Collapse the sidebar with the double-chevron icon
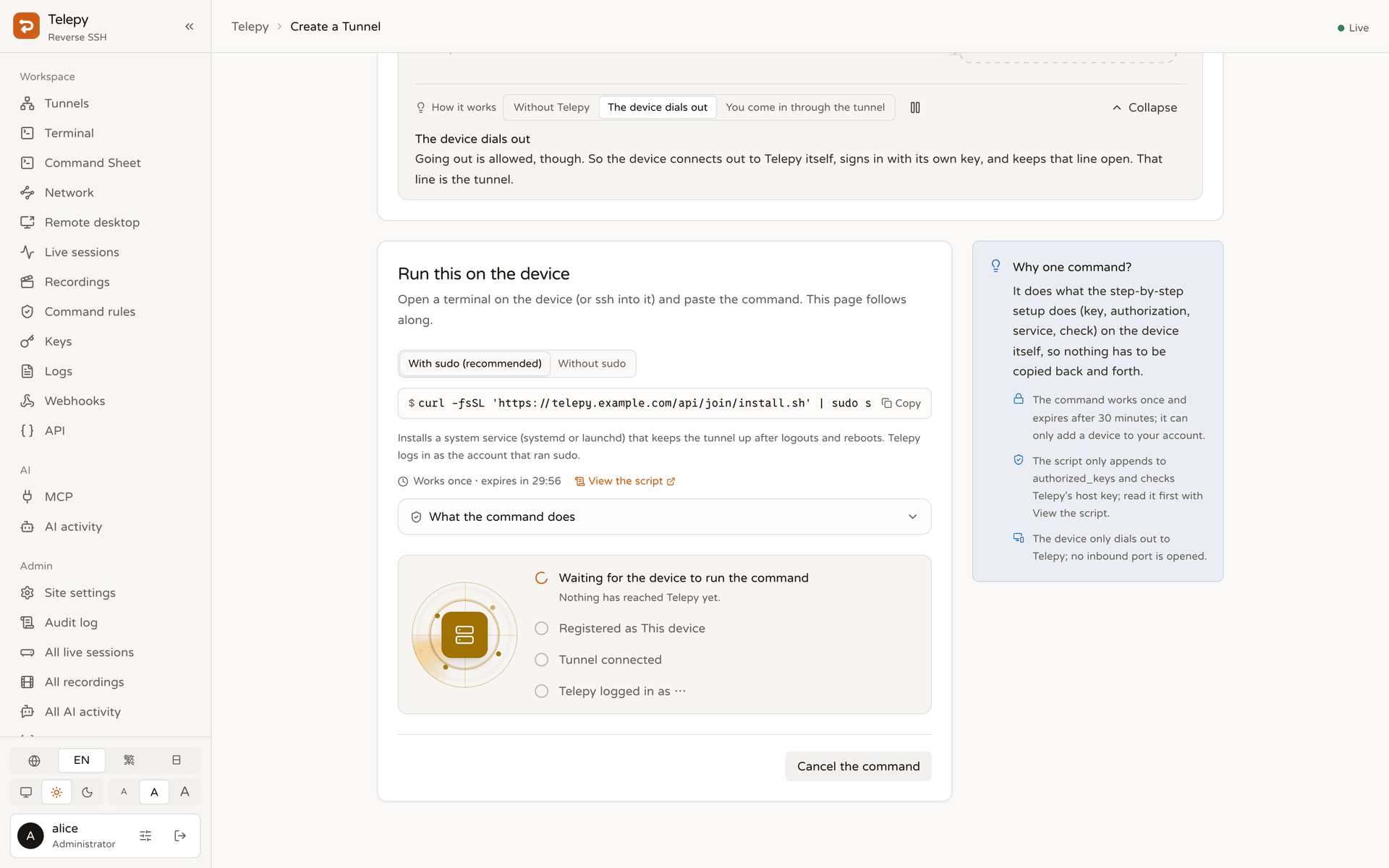The width and height of the screenshot is (1389, 868). (x=190, y=27)
